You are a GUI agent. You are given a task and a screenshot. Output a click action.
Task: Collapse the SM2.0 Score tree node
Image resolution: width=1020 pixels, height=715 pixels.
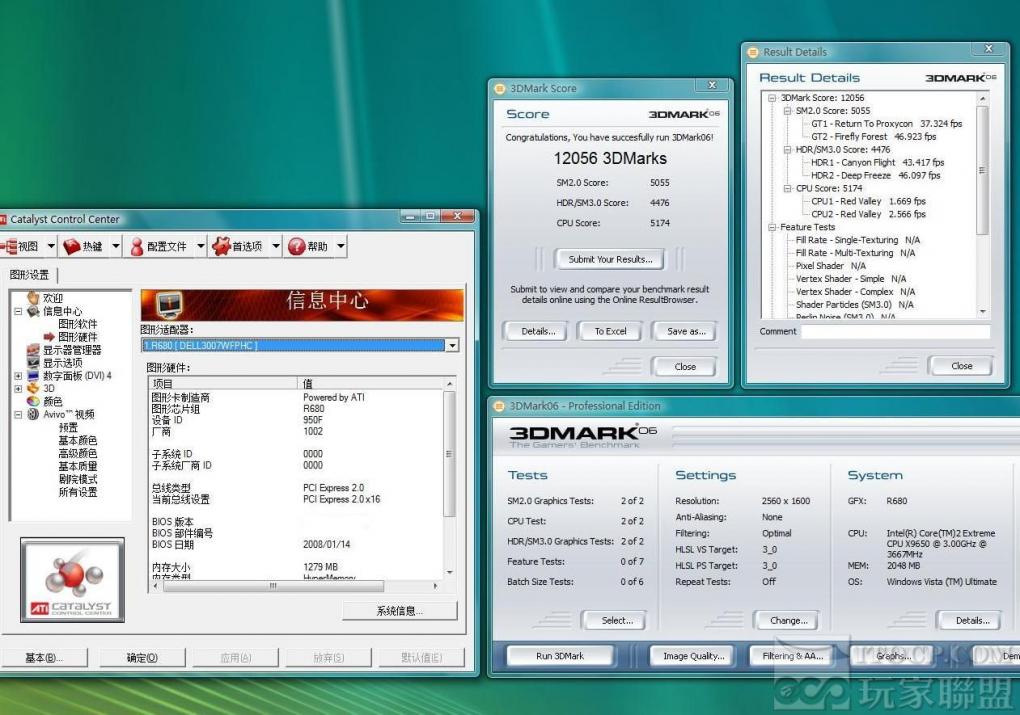point(787,111)
